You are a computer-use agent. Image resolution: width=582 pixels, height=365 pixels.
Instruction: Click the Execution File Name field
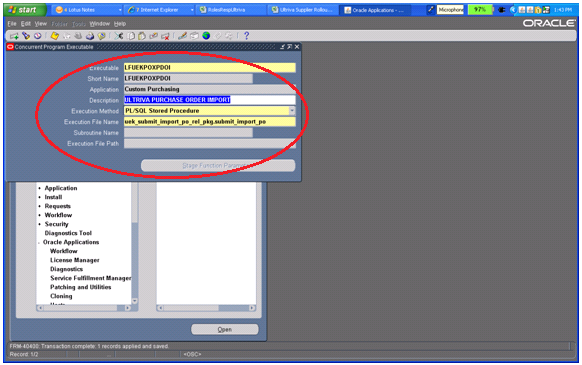point(209,122)
